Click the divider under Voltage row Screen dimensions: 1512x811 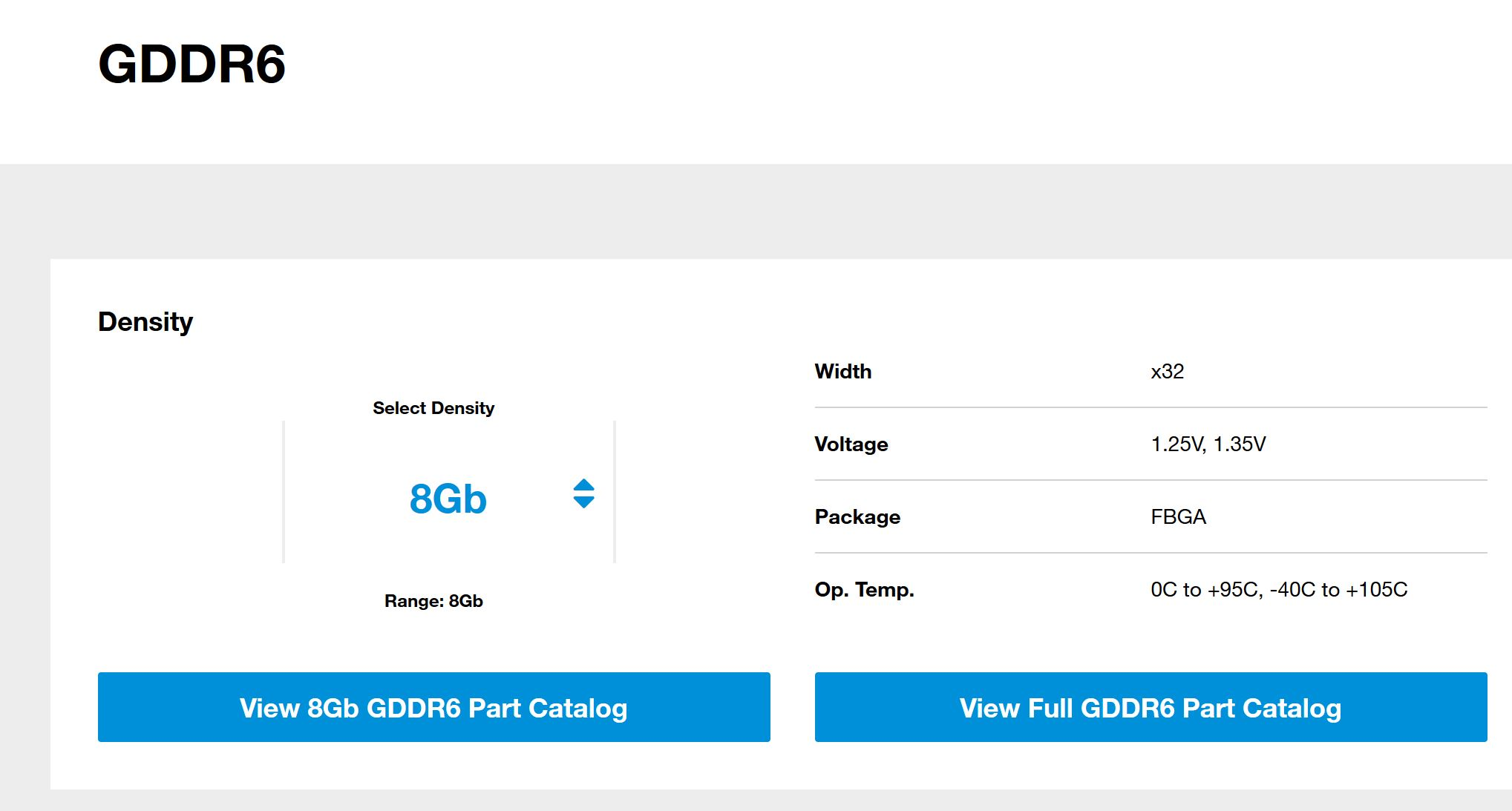(1151, 480)
